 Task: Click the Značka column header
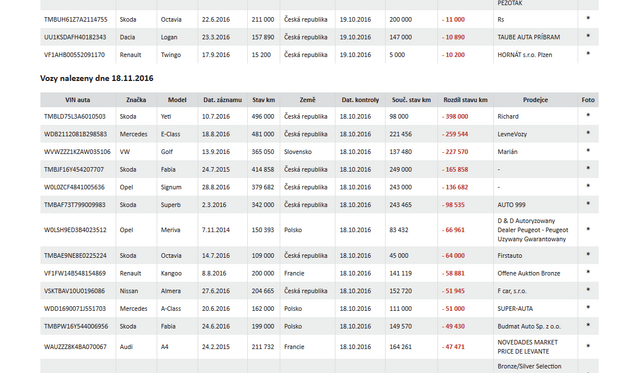pyautogui.click(x=136, y=100)
